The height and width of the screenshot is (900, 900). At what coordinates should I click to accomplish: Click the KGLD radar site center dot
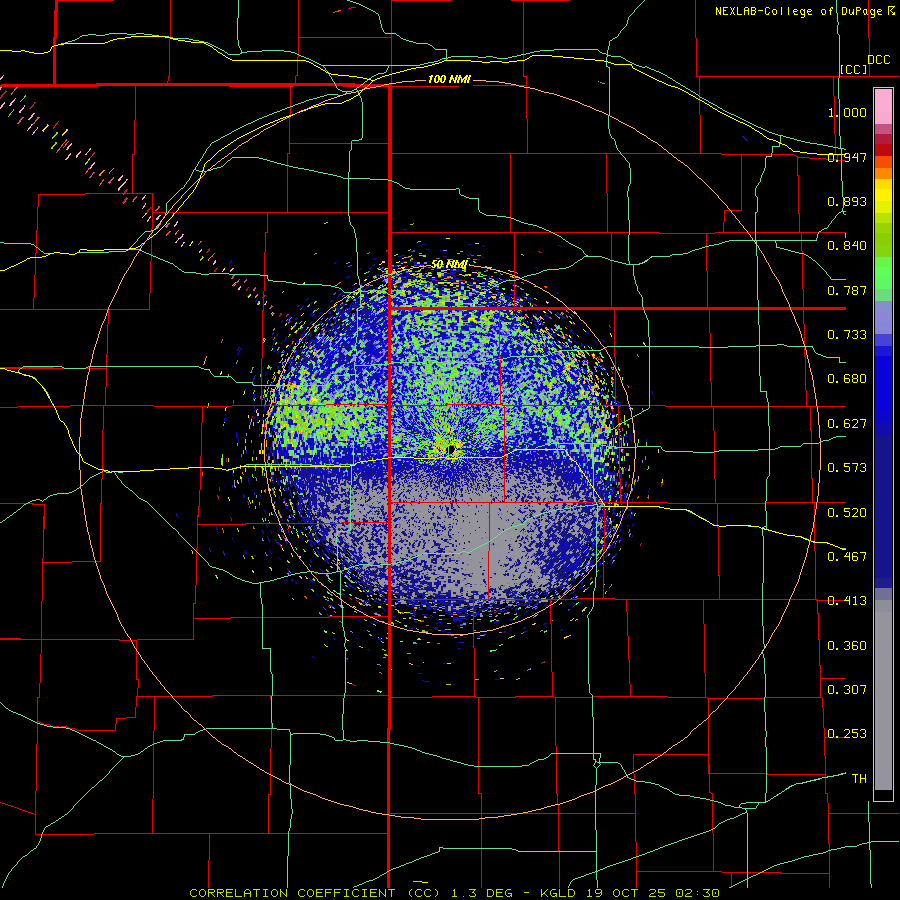pyautogui.click(x=452, y=448)
